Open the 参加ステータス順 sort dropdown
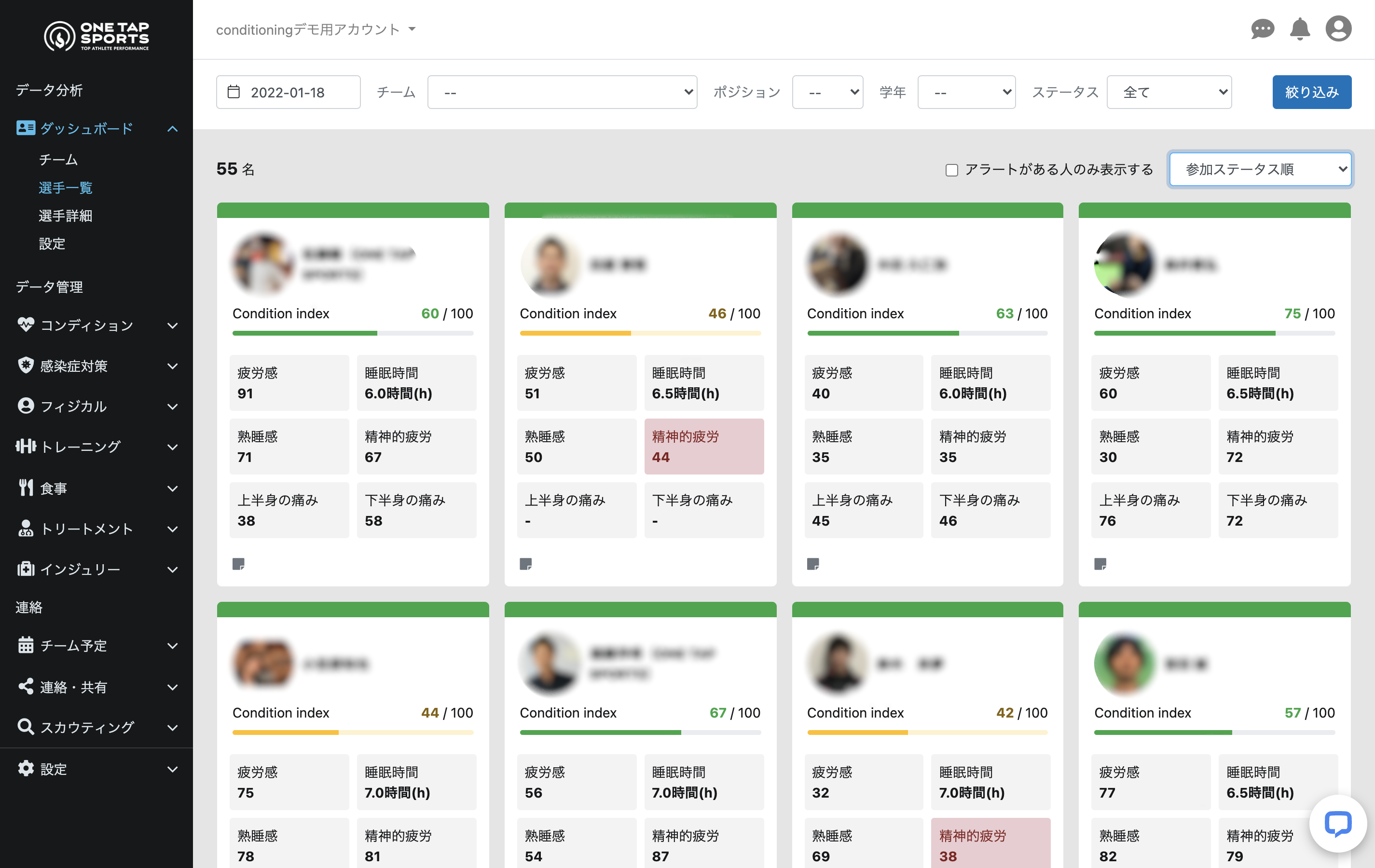 click(x=1260, y=169)
